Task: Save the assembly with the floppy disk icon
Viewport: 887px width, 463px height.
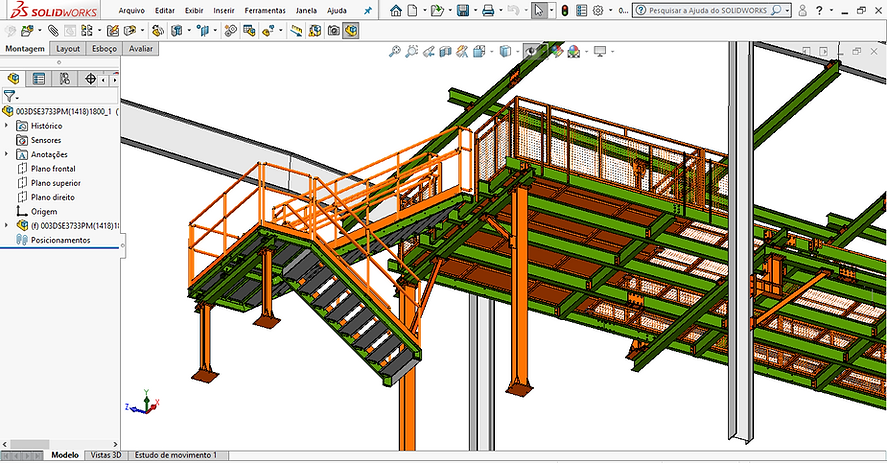Action: tap(463, 10)
